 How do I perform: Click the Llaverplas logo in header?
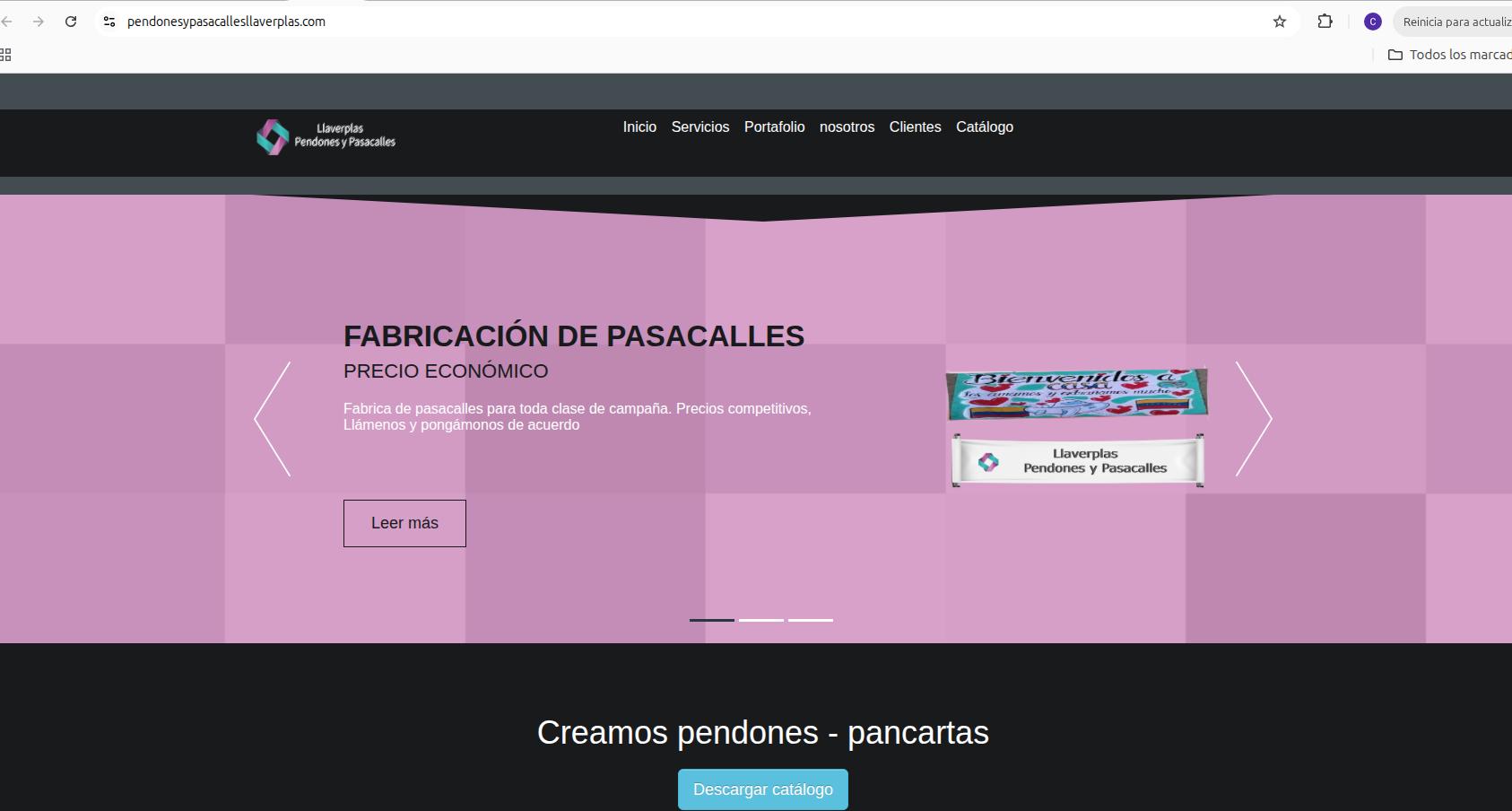click(326, 136)
